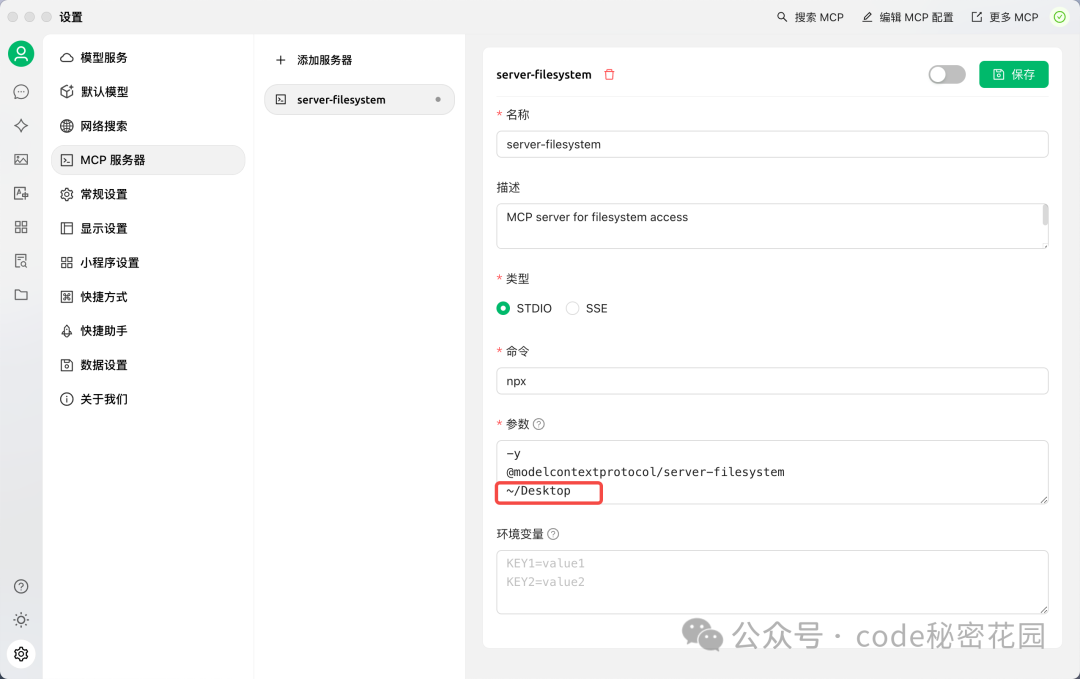Viewport: 1080px width, 679px height.
Task: Open 编辑 MCP 配置 in top bar
Action: pos(907,17)
